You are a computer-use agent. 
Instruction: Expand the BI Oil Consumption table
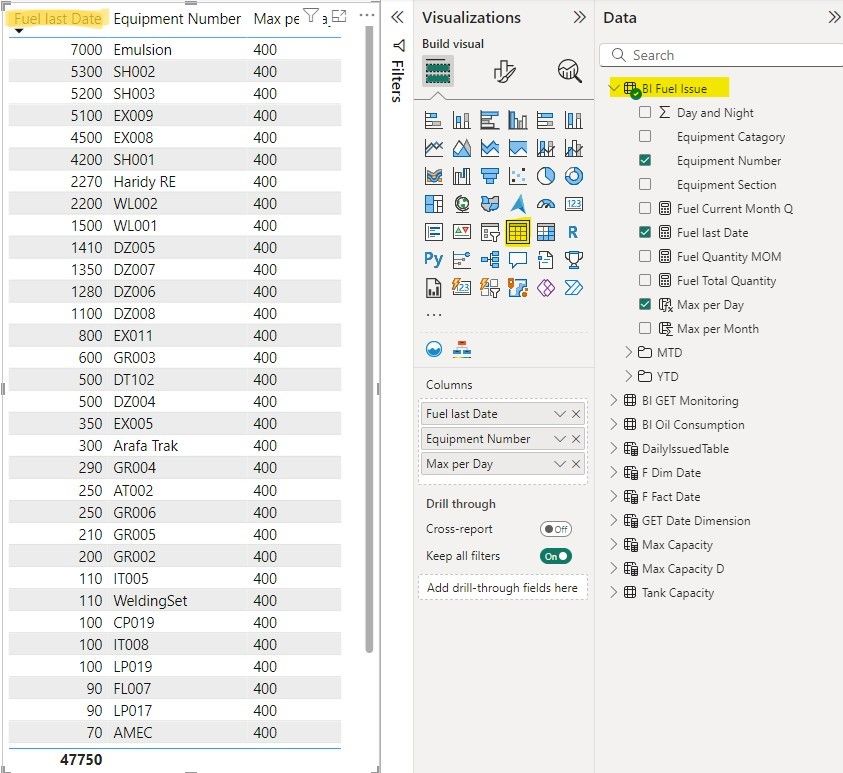(614, 424)
